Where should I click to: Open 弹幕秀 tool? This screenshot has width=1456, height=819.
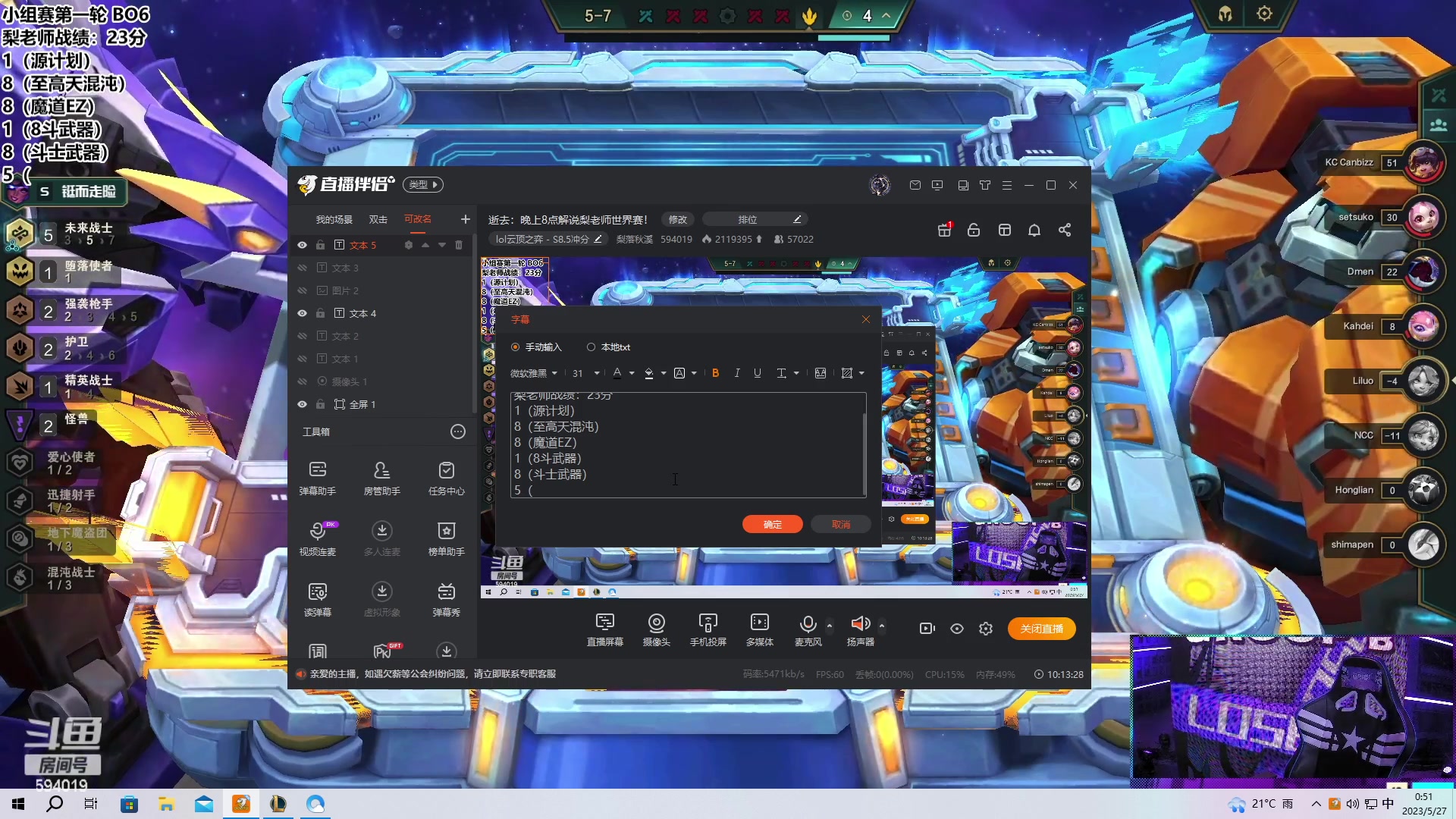446,600
